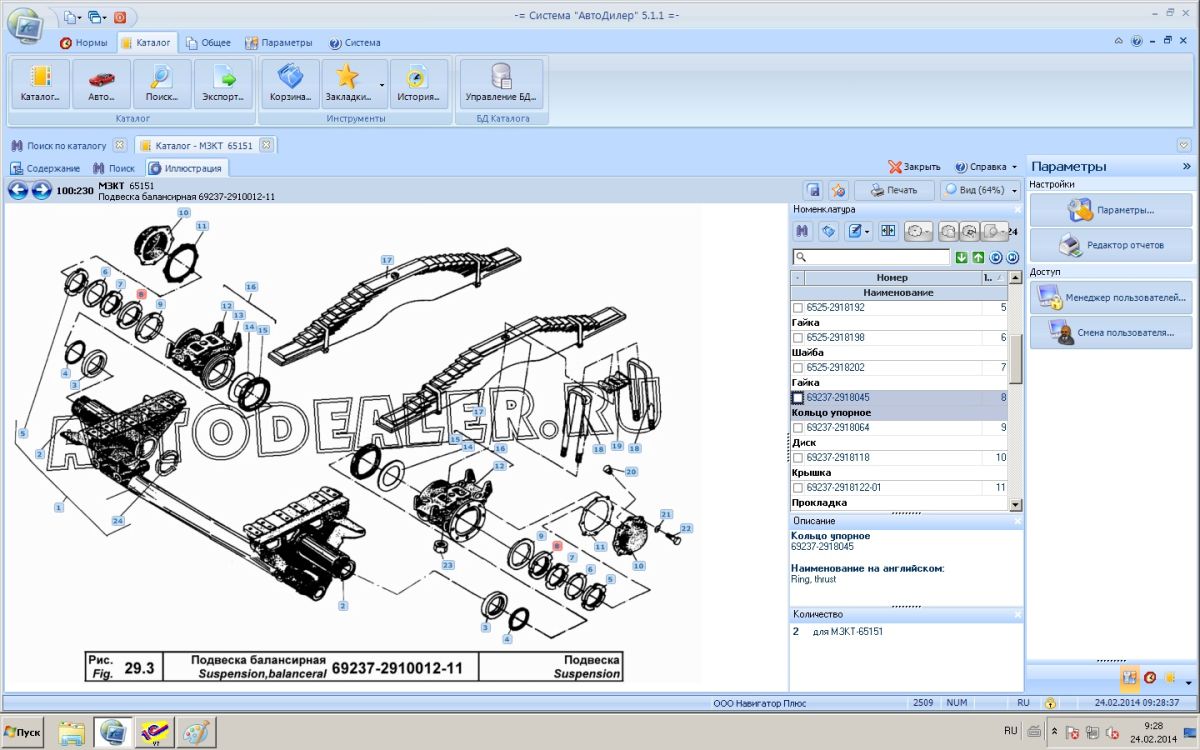Click the first blue round icon after search arrows
The image size is (1200, 750).
click(x=995, y=257)
